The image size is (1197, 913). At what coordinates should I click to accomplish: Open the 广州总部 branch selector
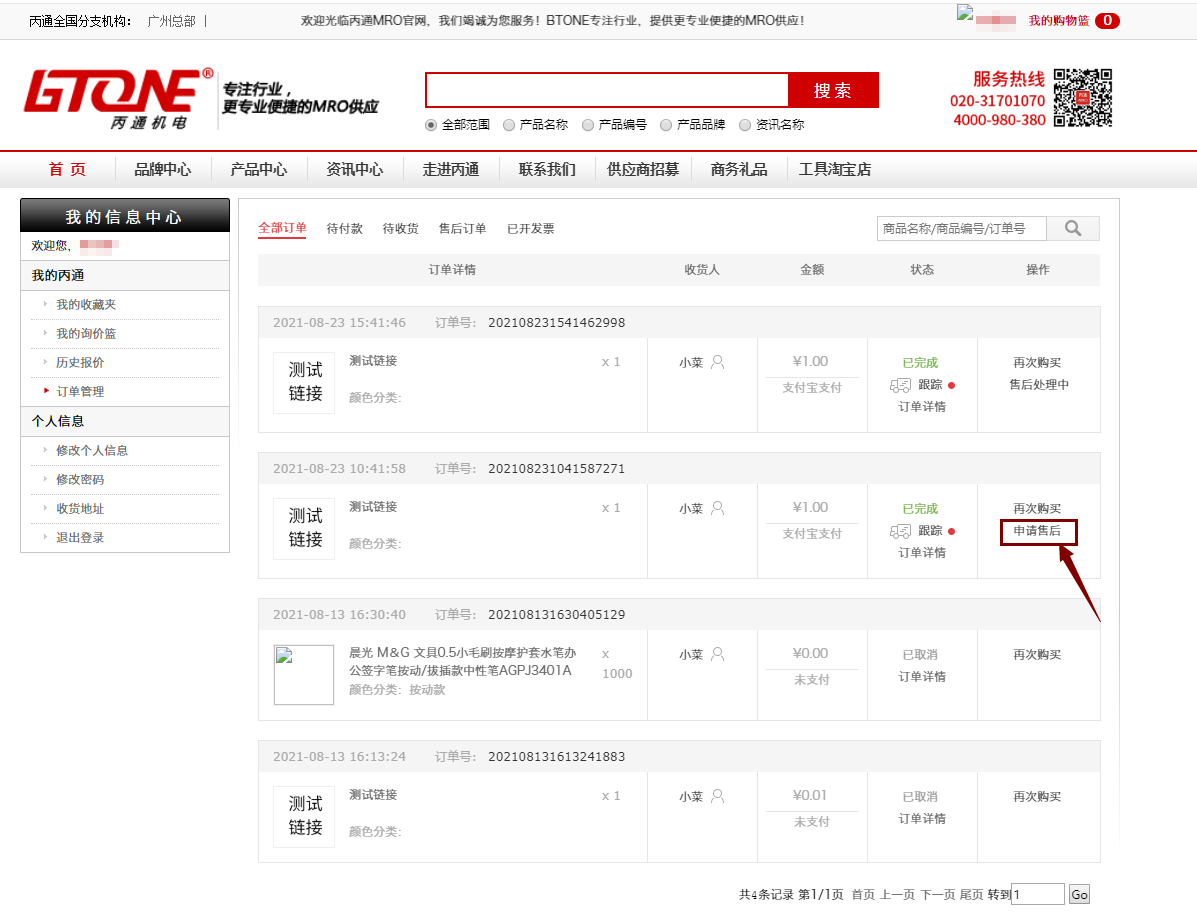click(171, 21)
